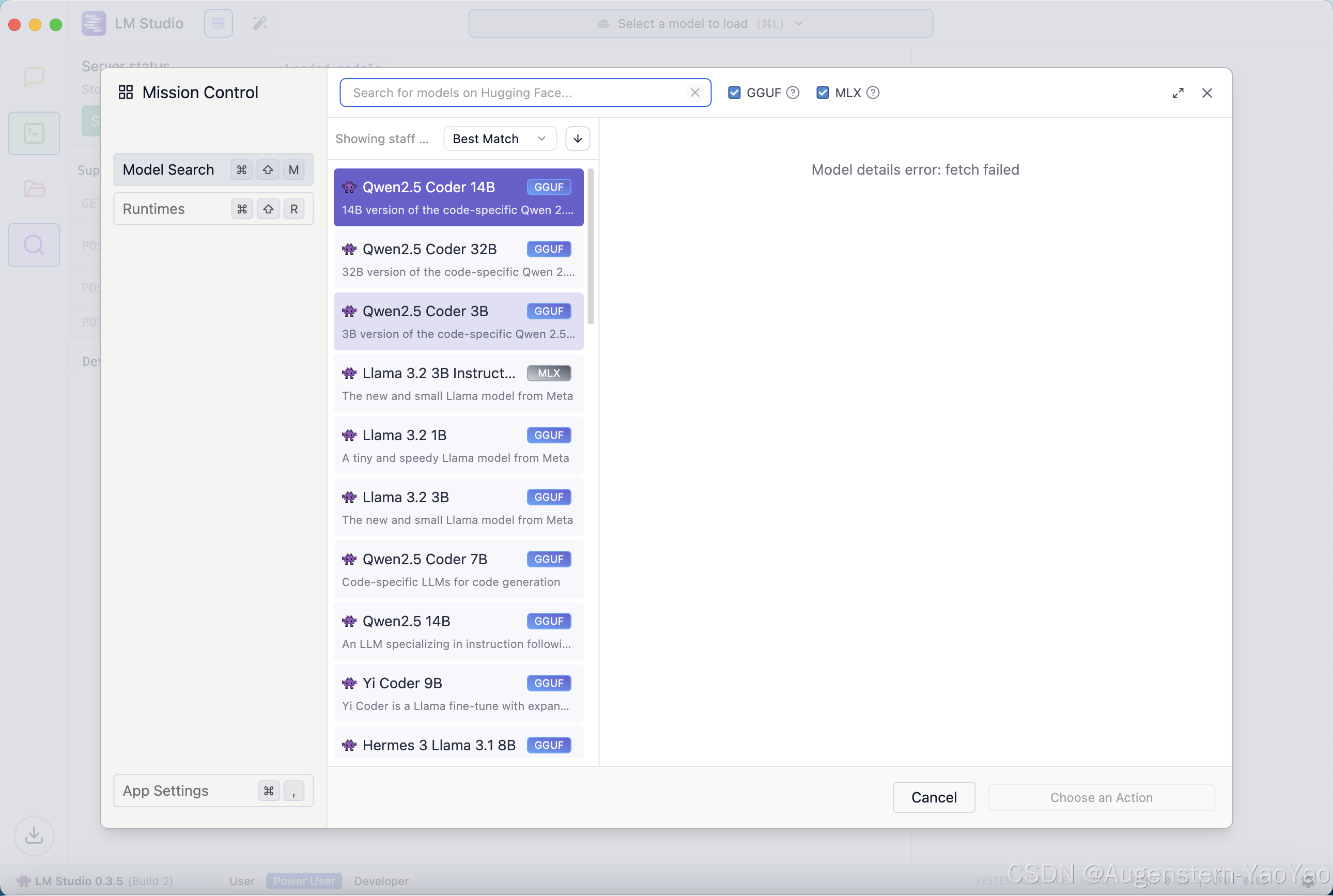
Task: Close the Mission Control dialog
Action: click(x=1207, y=93)
